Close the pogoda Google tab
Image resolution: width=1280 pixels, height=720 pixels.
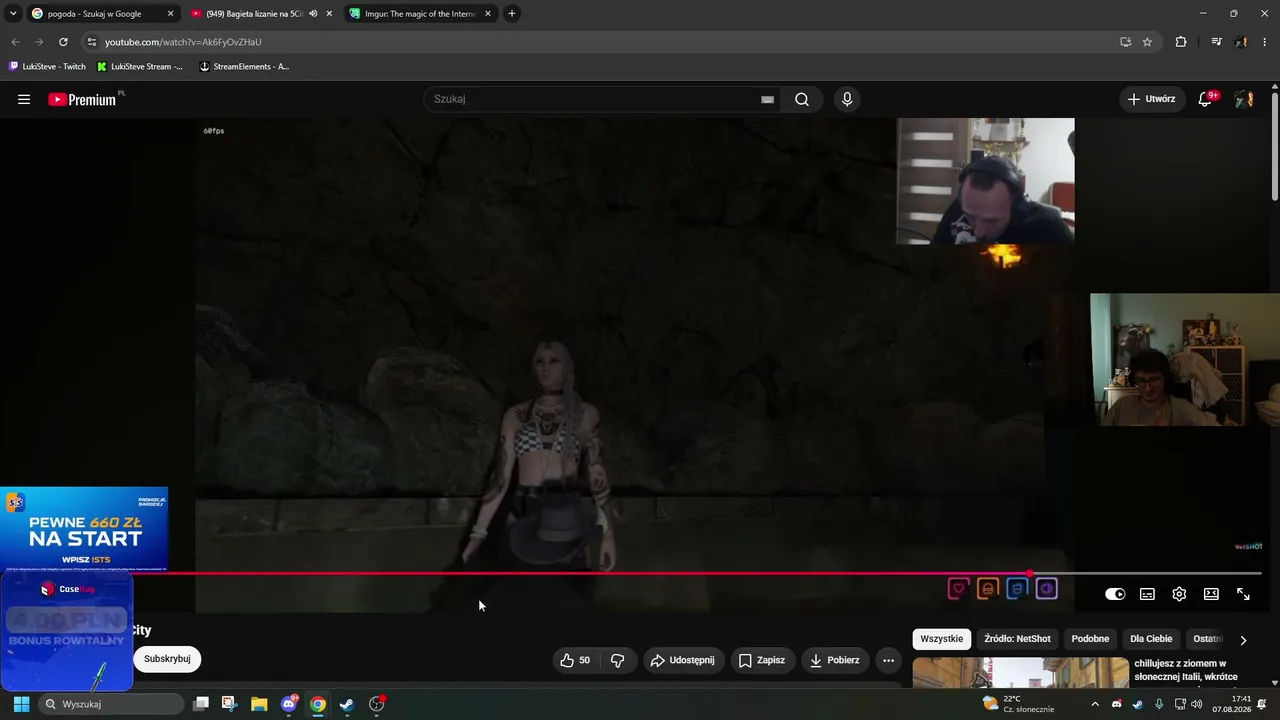(170, 14)
